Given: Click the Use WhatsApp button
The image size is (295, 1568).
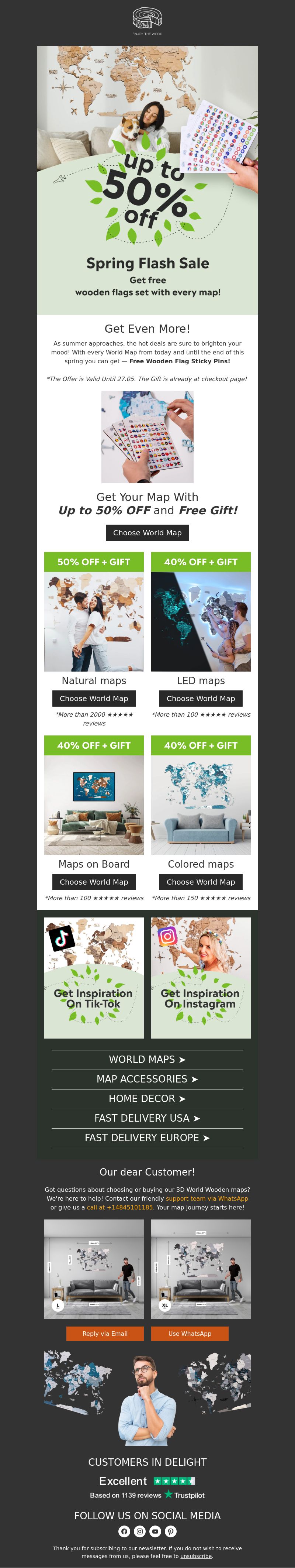Looking at the screenshot, I should (190, 1334).
